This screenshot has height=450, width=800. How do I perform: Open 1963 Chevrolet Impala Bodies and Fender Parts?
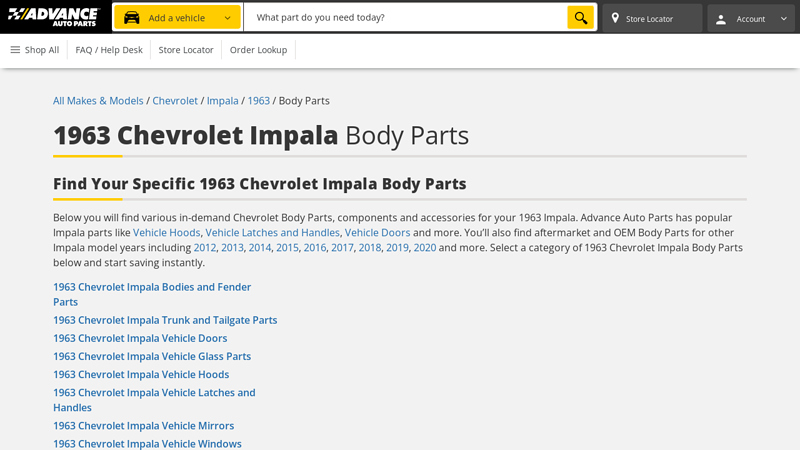pos(152,294)
